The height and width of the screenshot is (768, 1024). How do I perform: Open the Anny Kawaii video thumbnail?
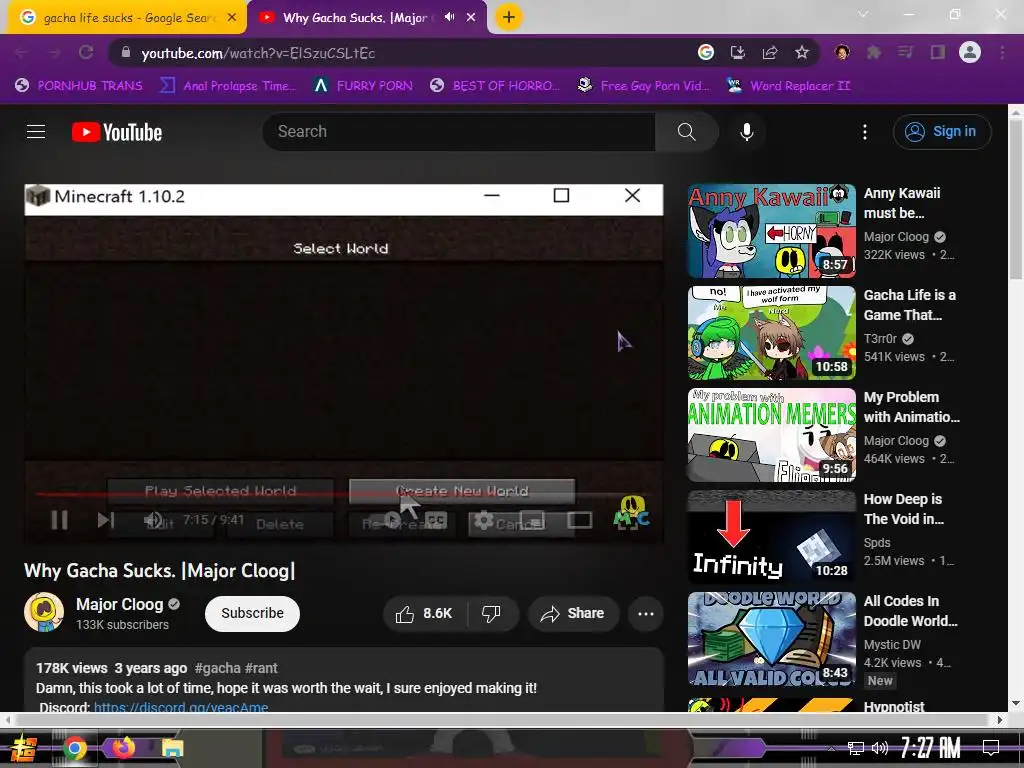(x=771, y=231)
